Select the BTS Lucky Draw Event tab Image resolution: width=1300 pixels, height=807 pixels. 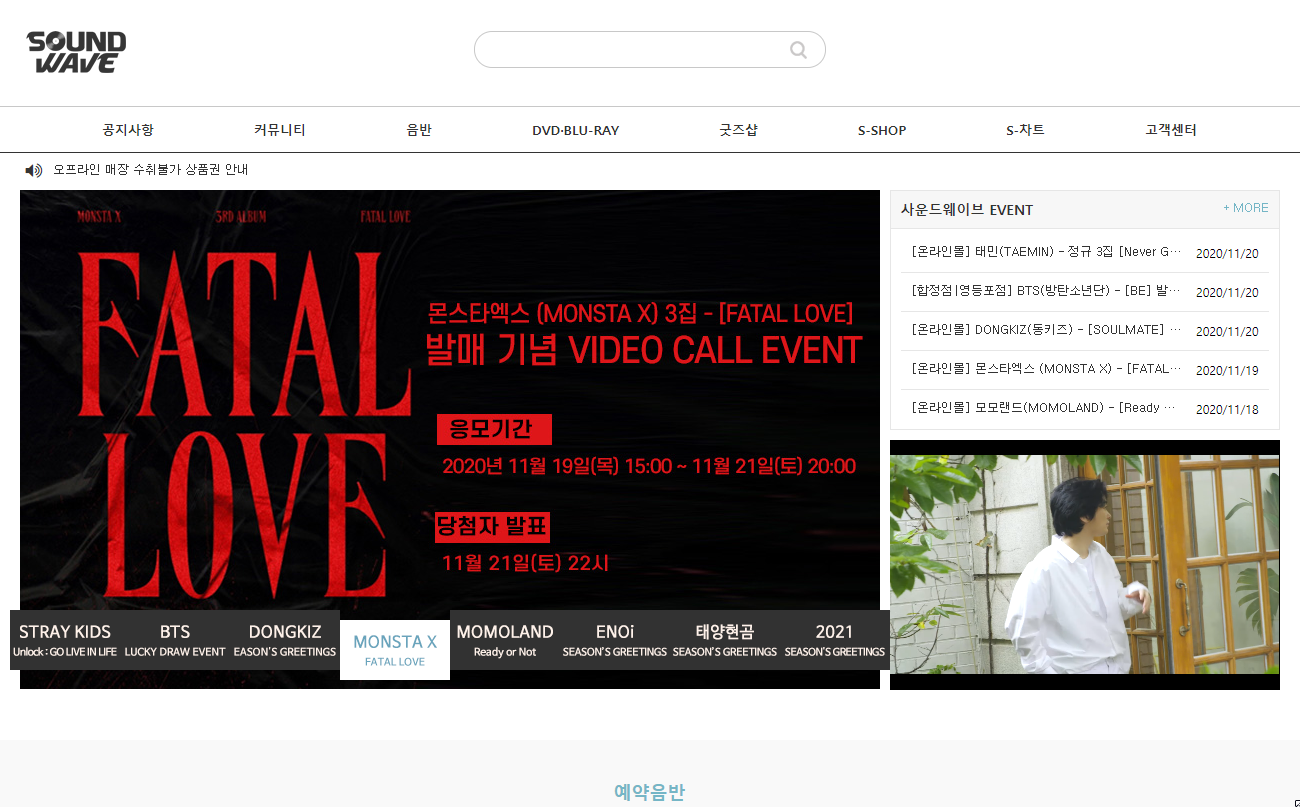click(x=175, y=640)
